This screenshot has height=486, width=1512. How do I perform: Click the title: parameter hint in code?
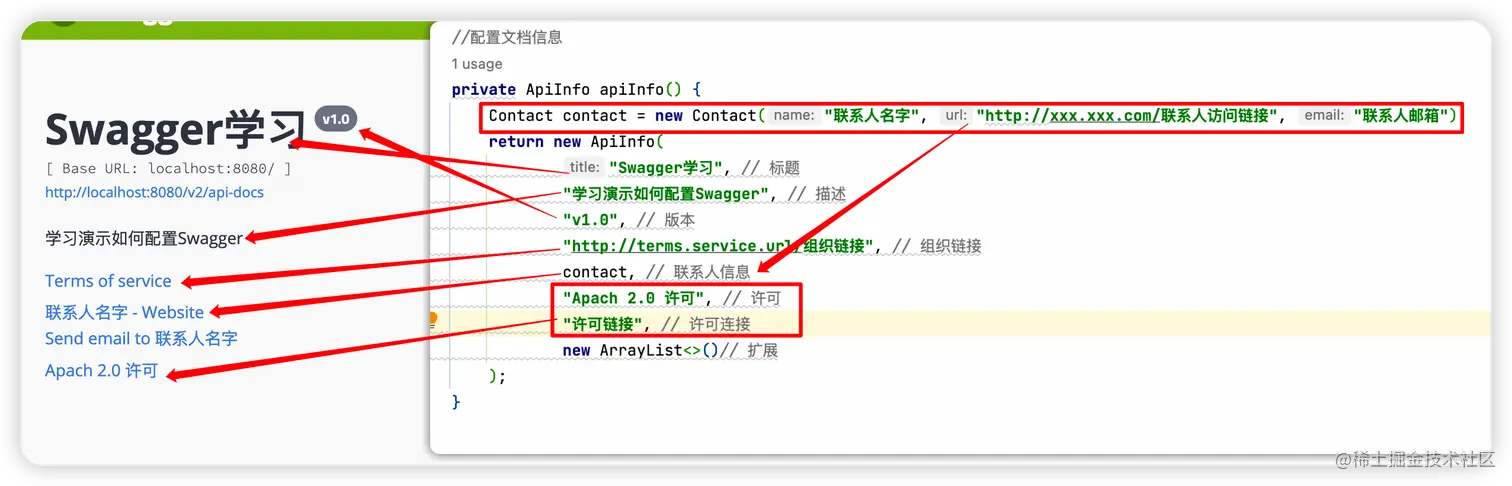[584, 168]
